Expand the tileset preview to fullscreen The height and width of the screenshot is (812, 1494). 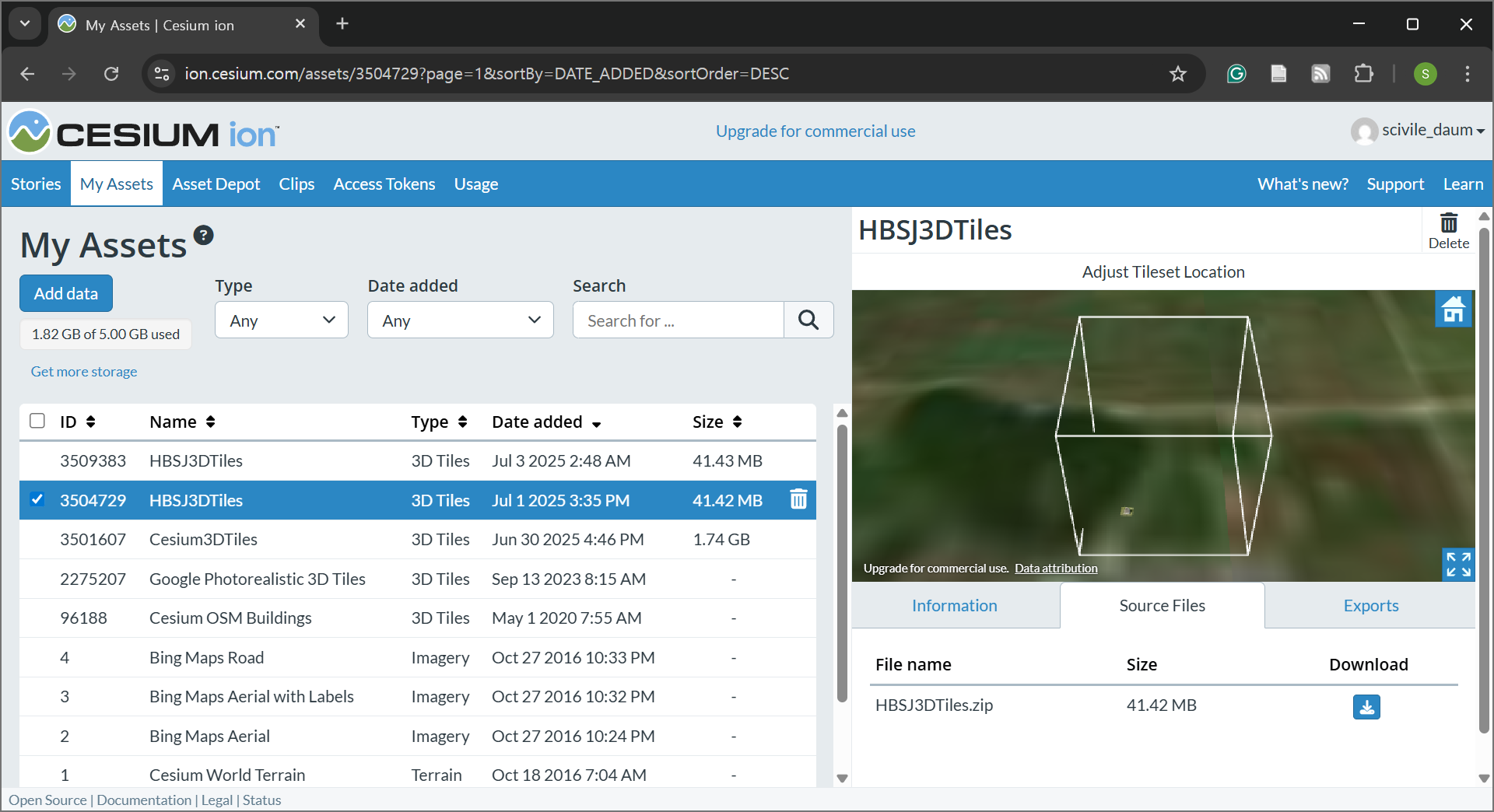pos(1458,564)
